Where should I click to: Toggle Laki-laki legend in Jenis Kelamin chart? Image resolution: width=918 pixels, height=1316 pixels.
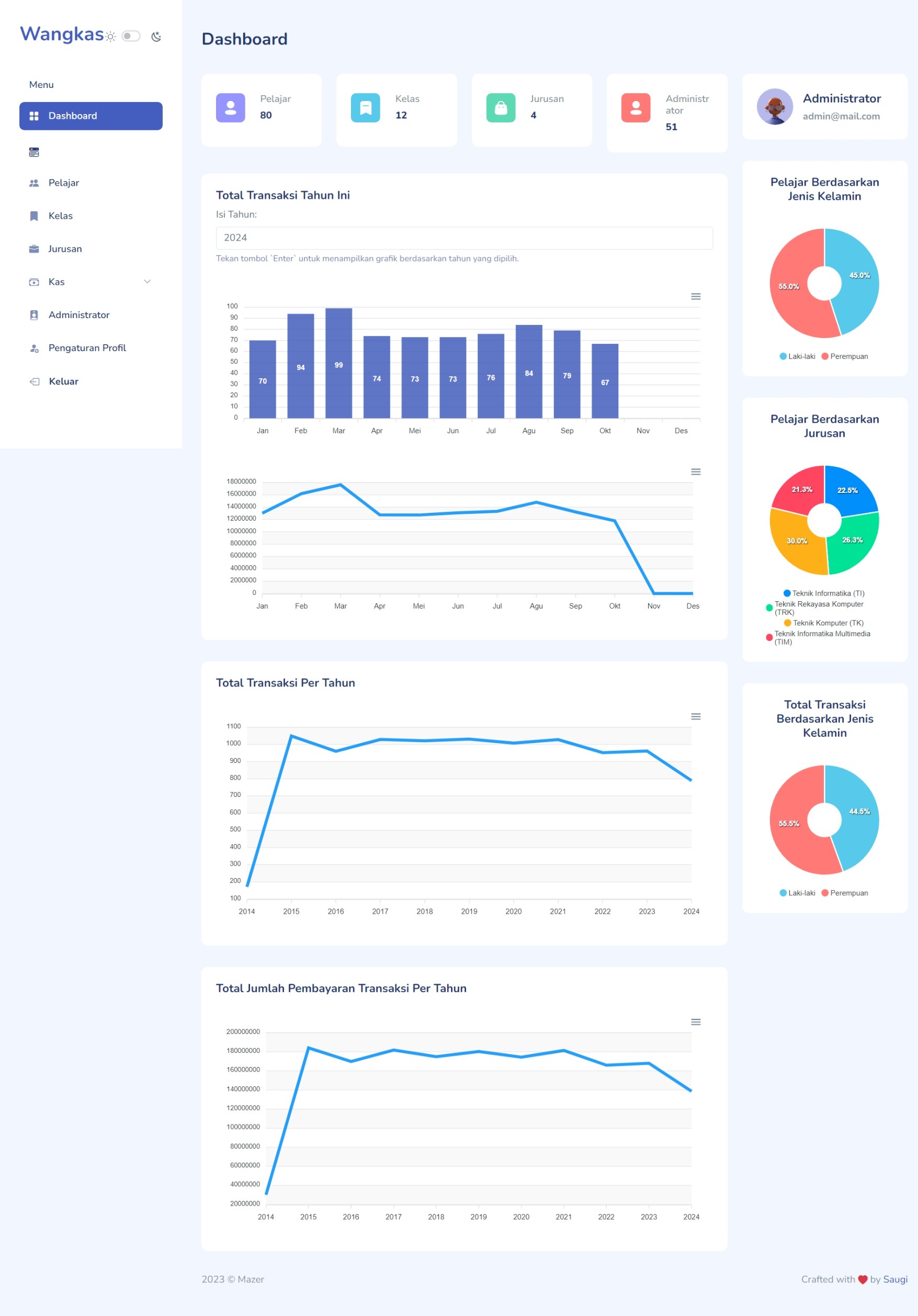point(798,356)
